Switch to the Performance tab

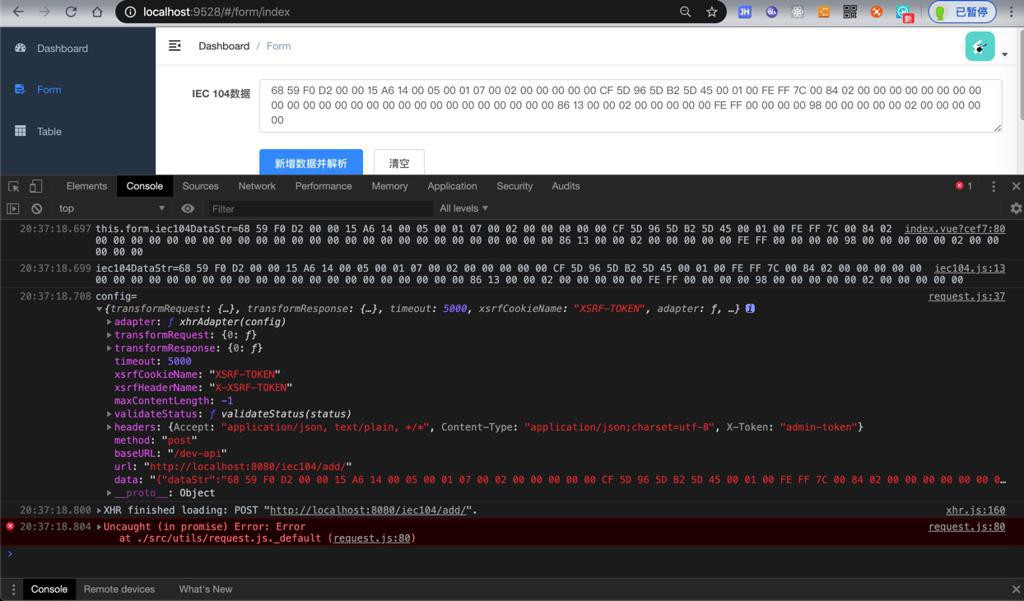pos(323,186)
